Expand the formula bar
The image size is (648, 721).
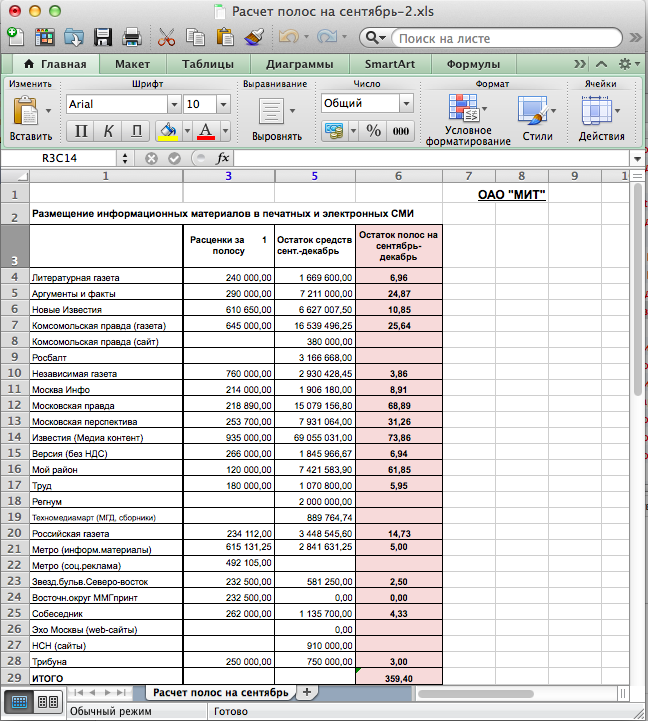[637, 159]
